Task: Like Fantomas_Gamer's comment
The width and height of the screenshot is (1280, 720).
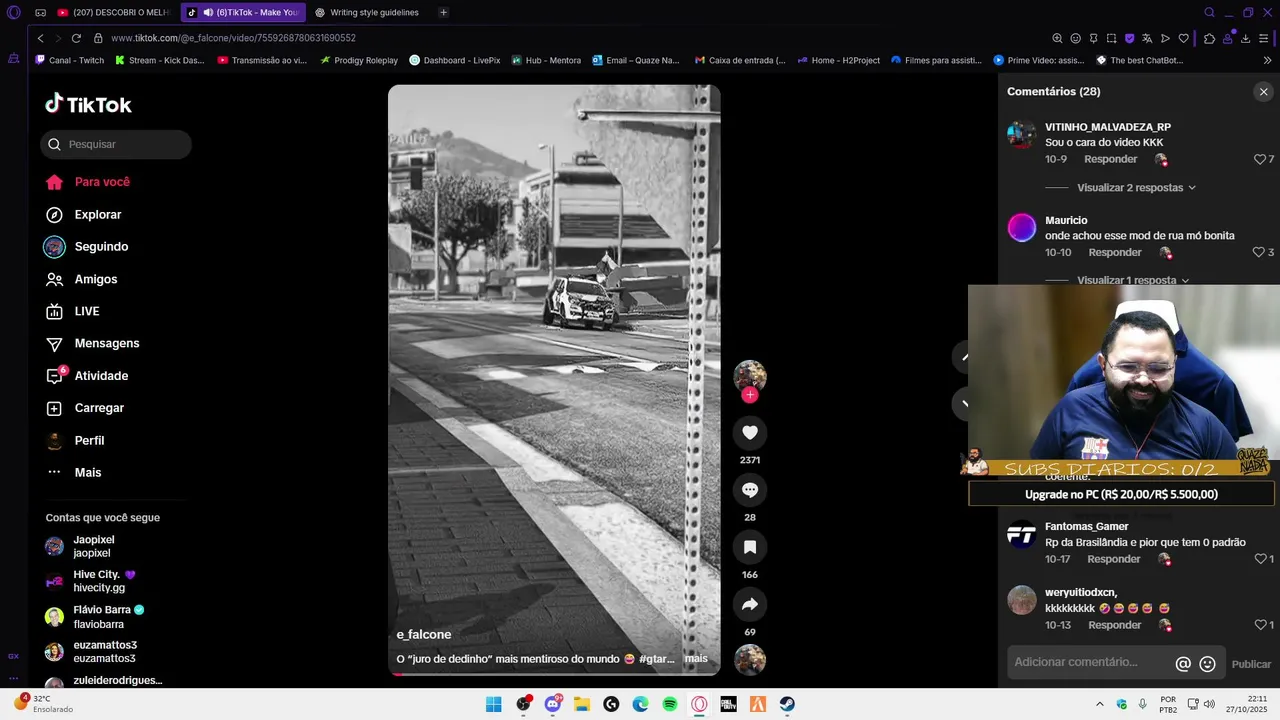Action: [1260, 559]
